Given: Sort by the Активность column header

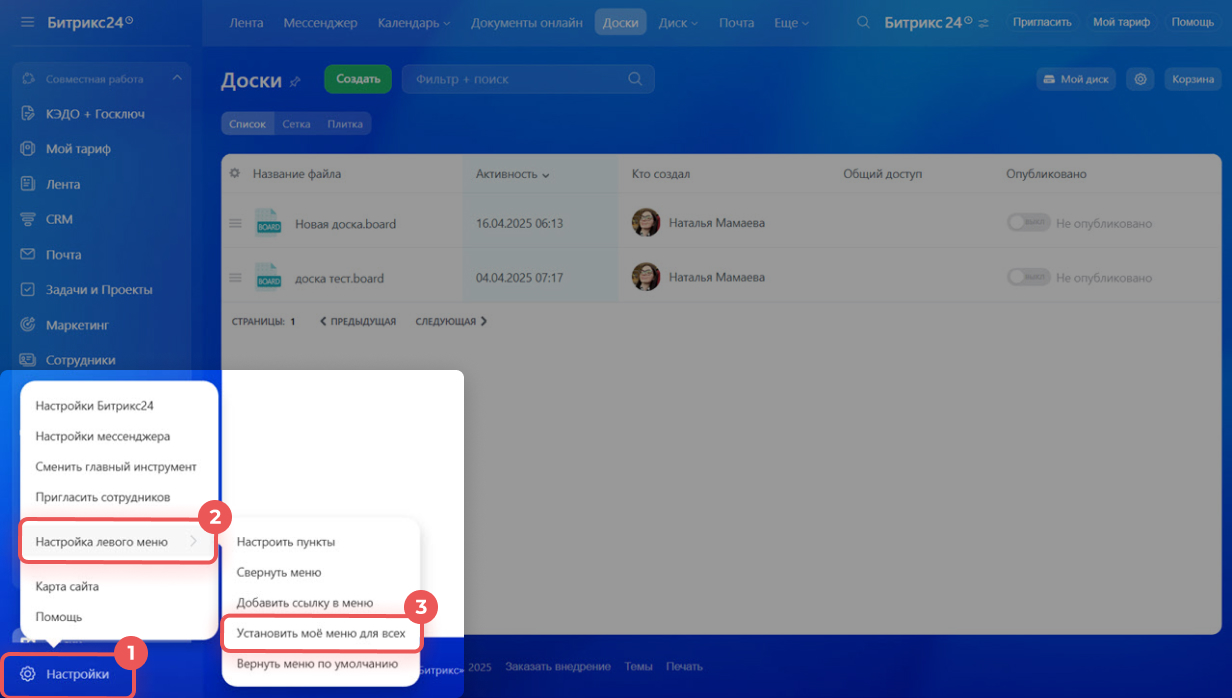Looking at the screenshot, I should coord(513,174).
